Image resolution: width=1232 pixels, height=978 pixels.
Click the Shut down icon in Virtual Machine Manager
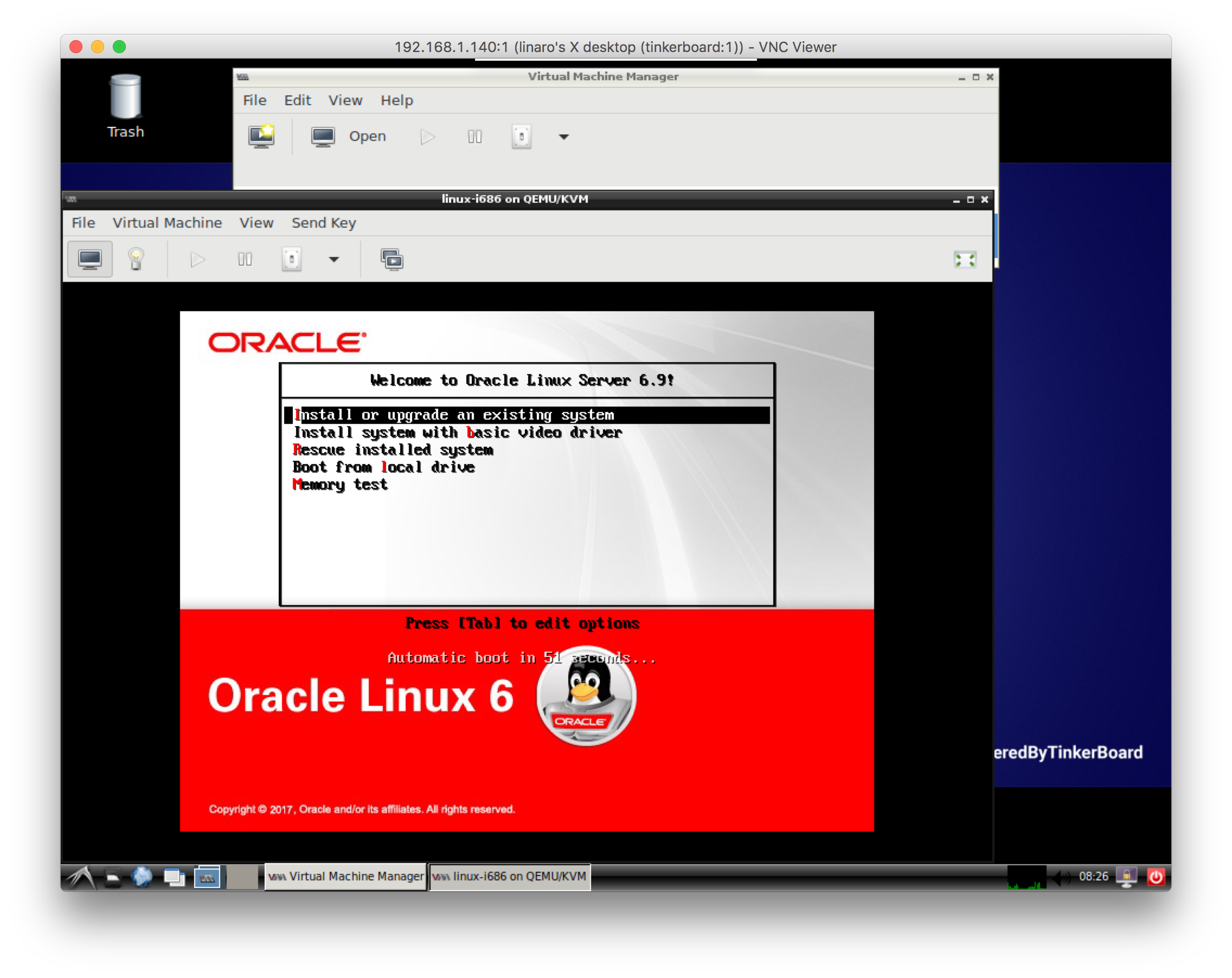click(x=521, y=137)
